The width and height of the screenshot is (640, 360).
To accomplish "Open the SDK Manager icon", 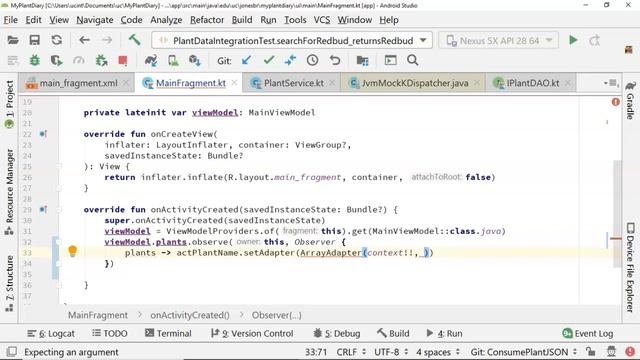I will [x=195, y=60].
